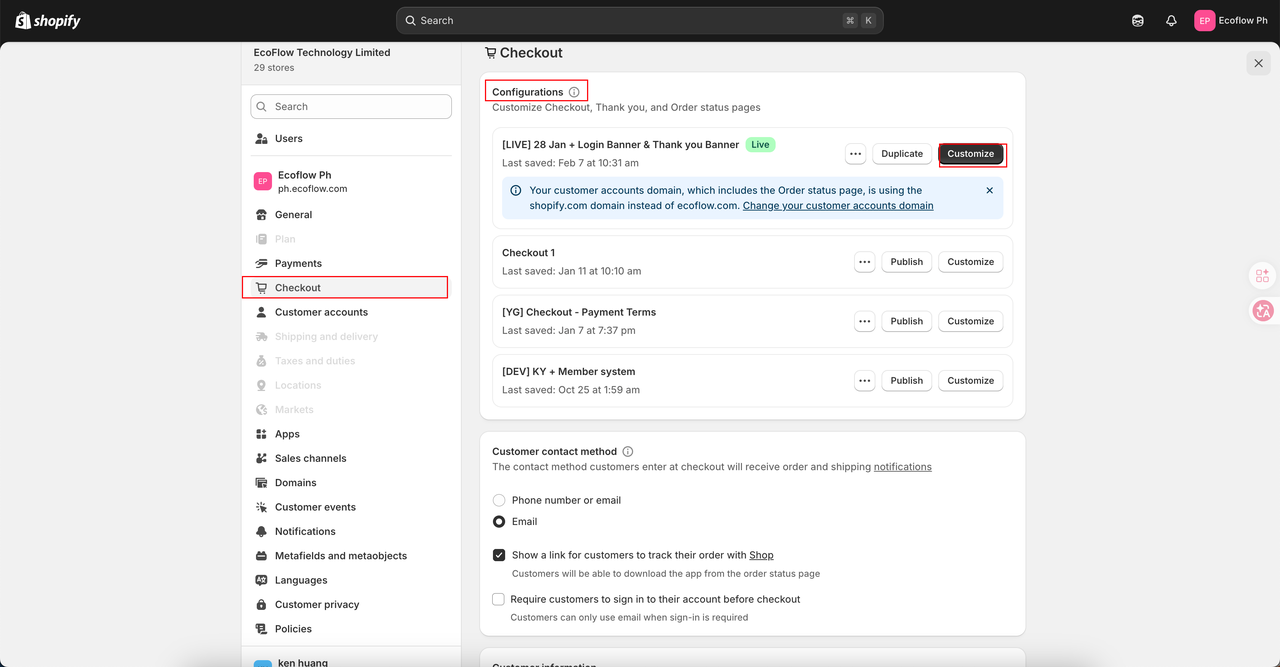Dismiss the customer accounts domain banner

pos(990,190)
